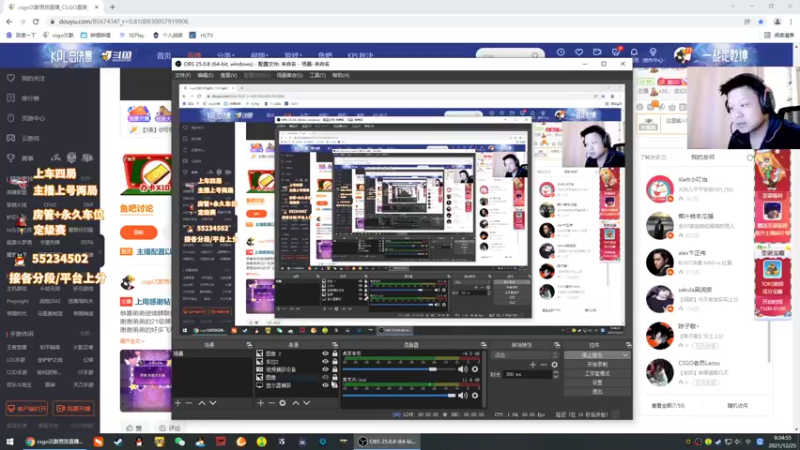Viewport: 800px width, 450px height.
Task: Toggle lock on 视频捕获设备 source
Action: click(335, 369)
